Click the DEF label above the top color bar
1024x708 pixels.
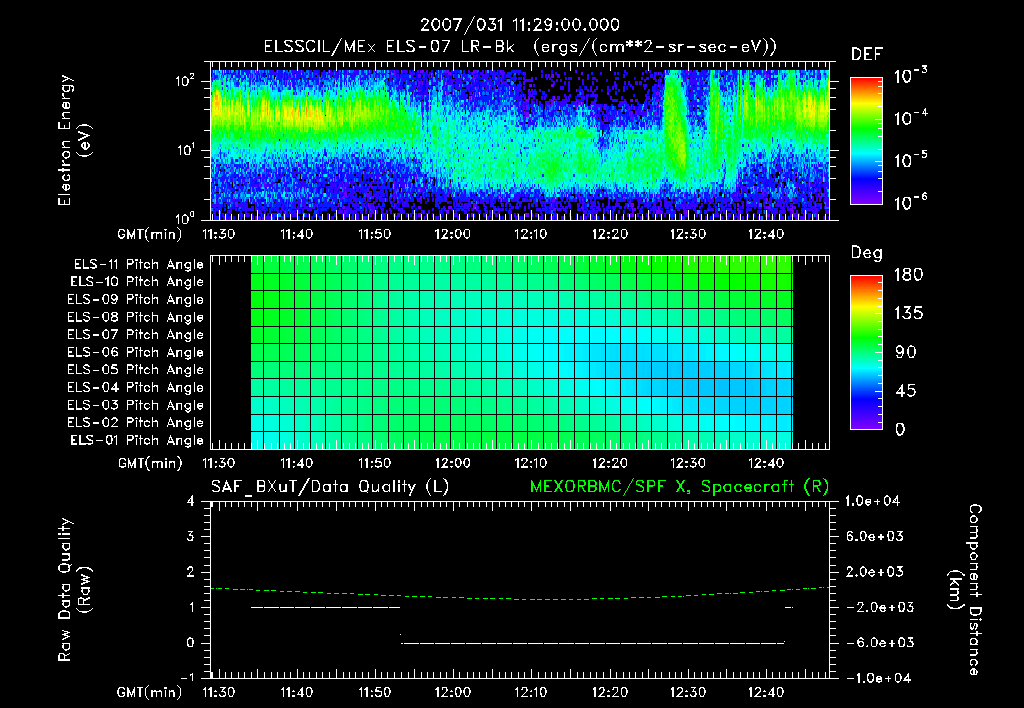coord(867,54)
